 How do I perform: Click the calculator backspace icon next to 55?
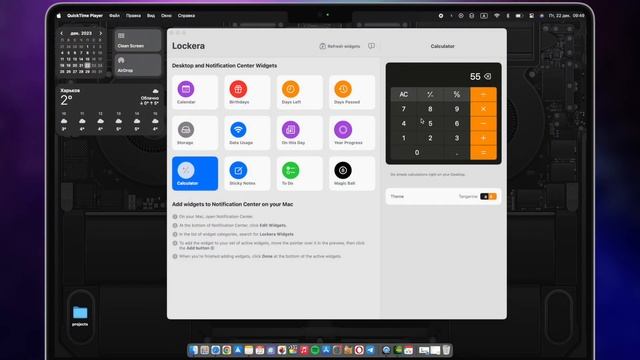pyautogui.click(x=487, y=76)
